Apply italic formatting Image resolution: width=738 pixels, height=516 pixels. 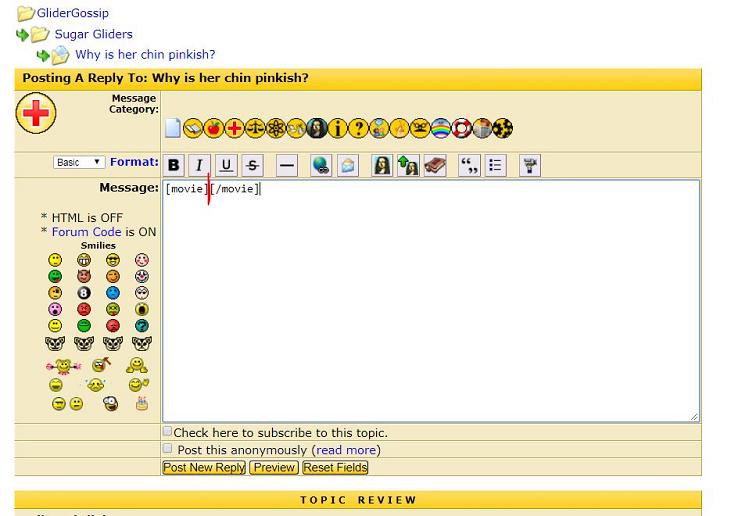coord(200,165)
